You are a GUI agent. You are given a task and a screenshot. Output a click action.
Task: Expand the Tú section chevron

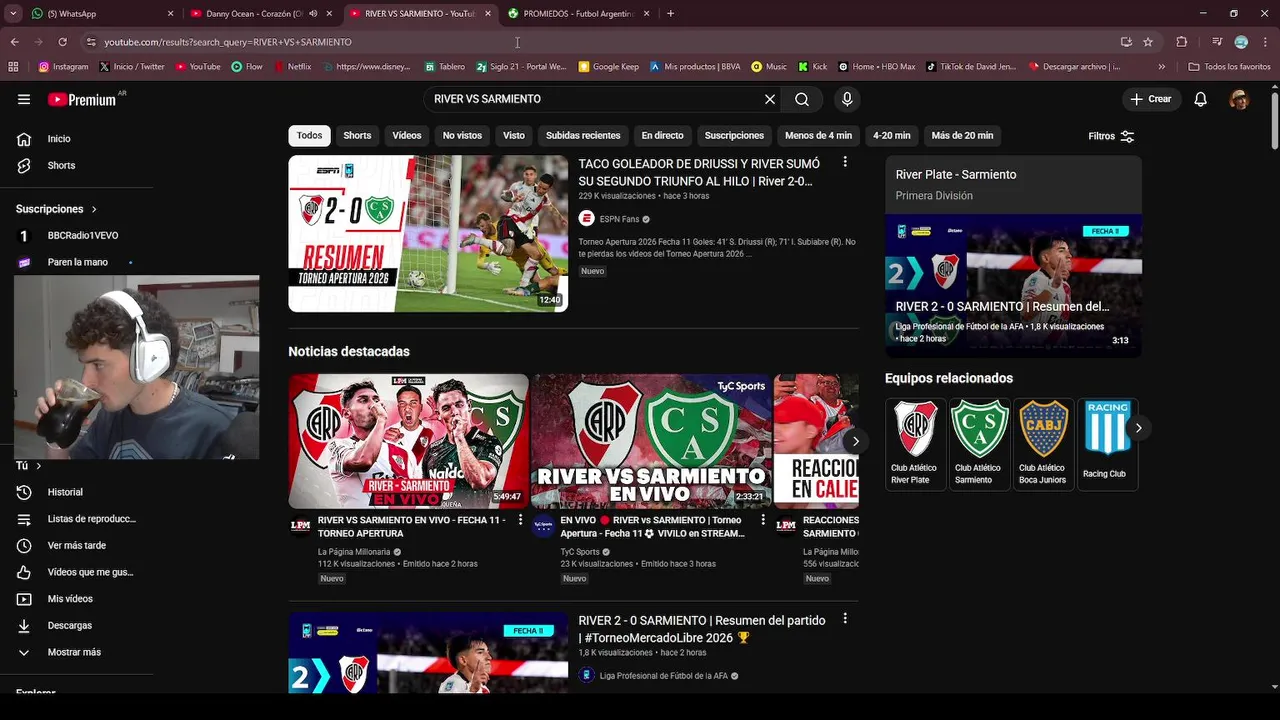pos(39,466)
